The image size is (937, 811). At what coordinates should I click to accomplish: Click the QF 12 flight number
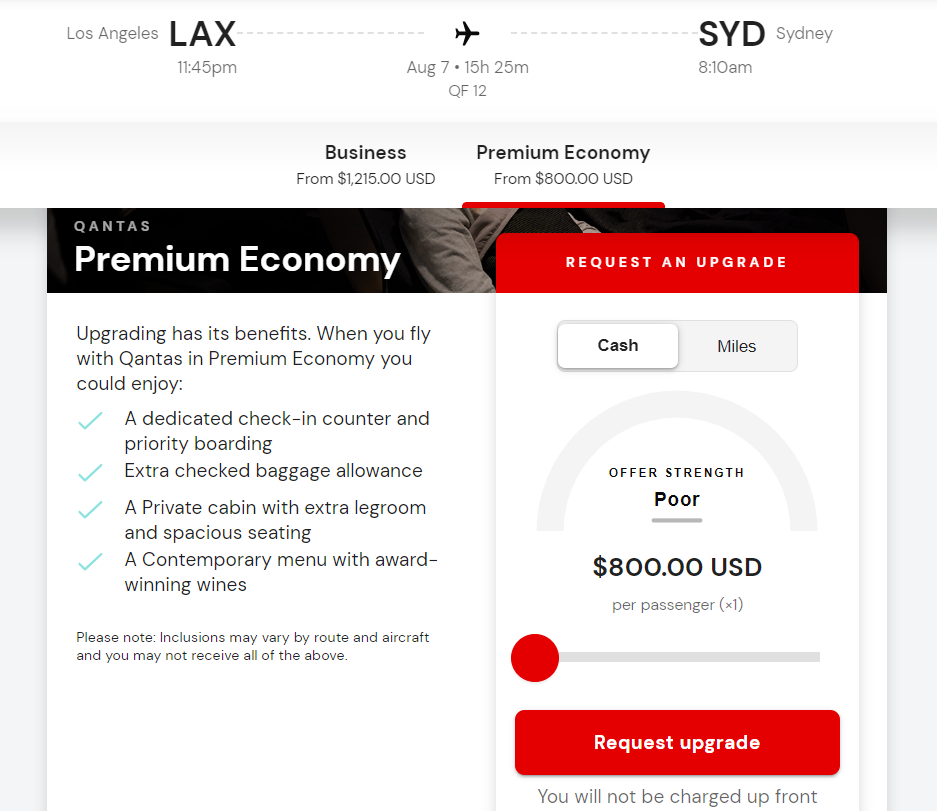pyautogui.click(x=467, y=90)
